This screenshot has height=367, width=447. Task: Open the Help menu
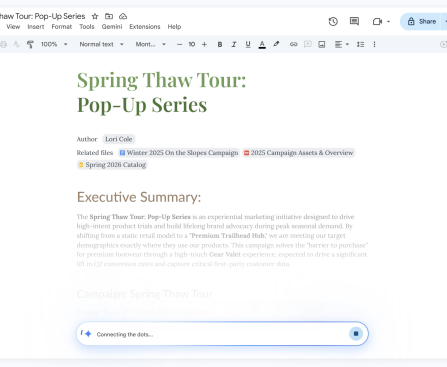[174, 27]
